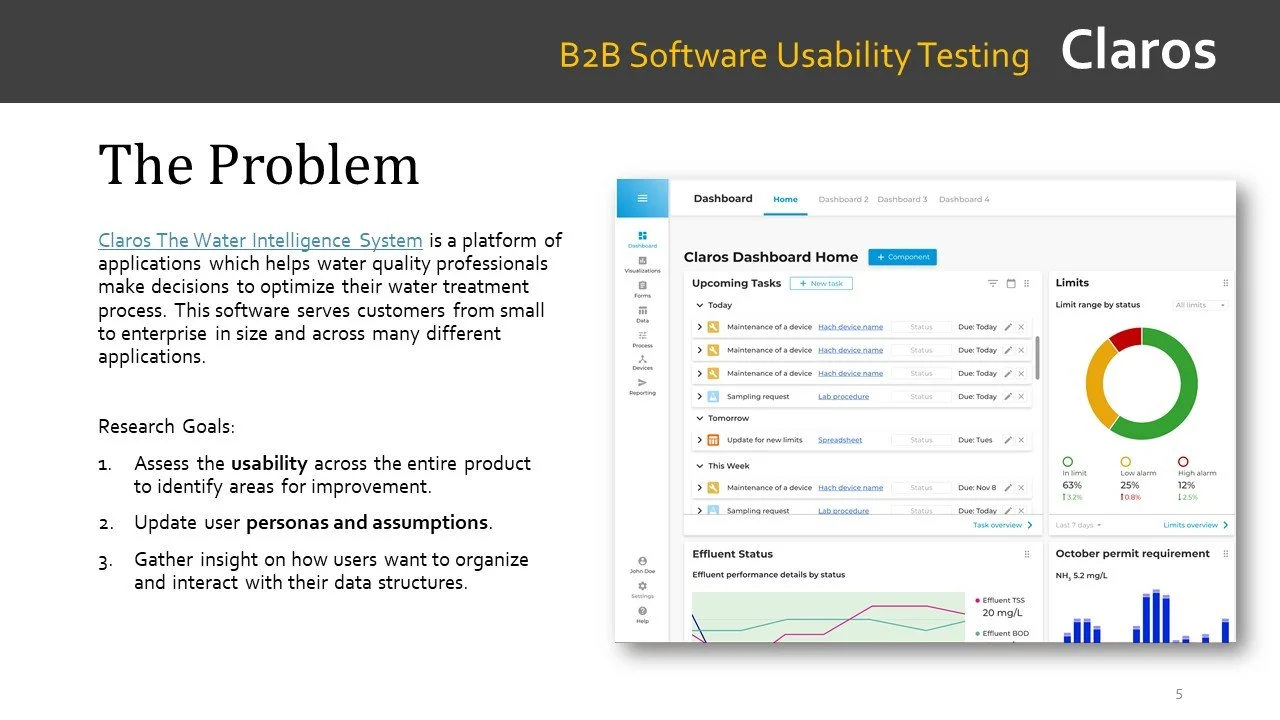Image resolution: width=1280 pixels, height=720 pixels.
Task: Collapse the Today task group
Action: point(699,305)
